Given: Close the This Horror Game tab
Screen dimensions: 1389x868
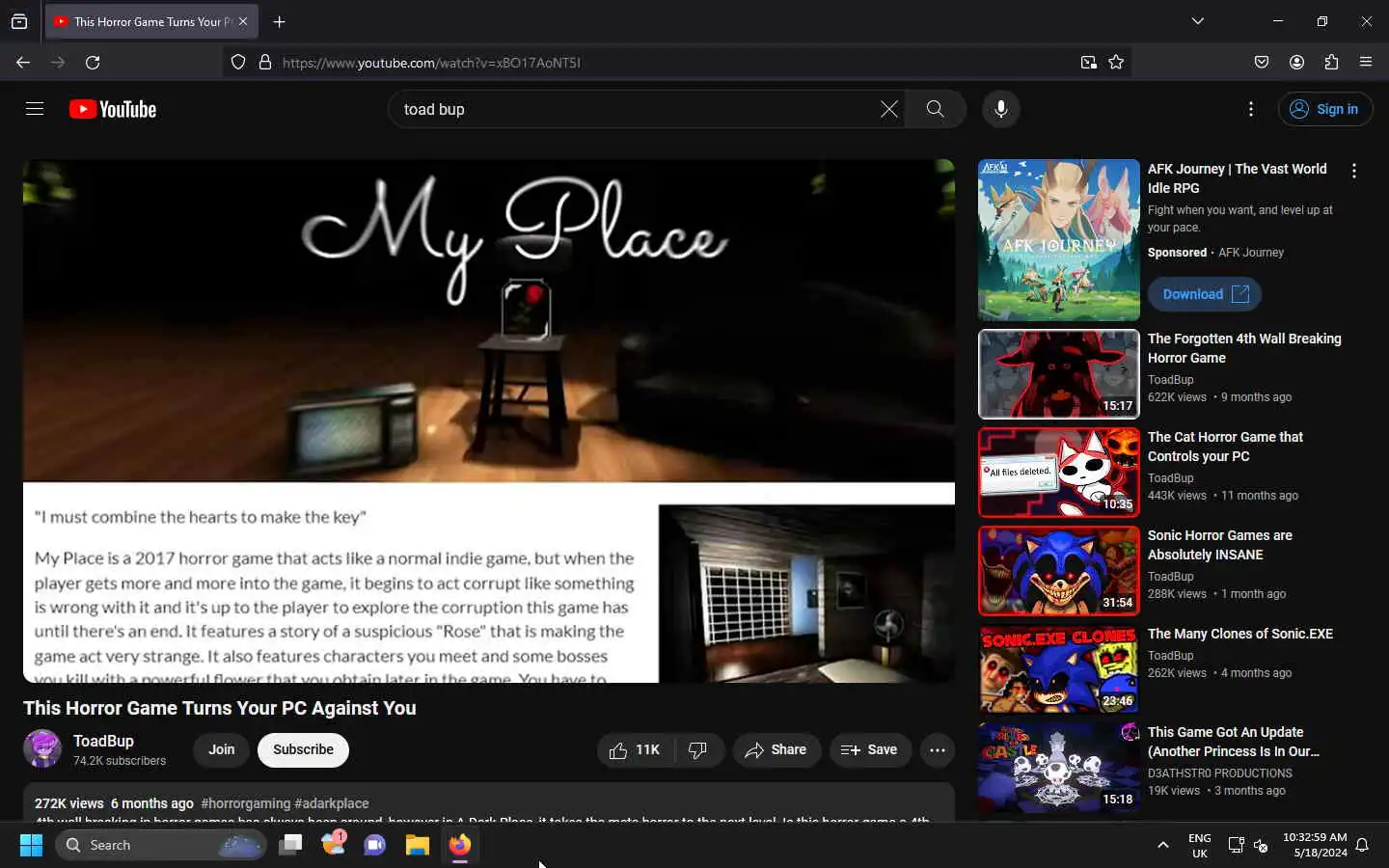Looking at the screenshot, I should [x=243, y=21].
